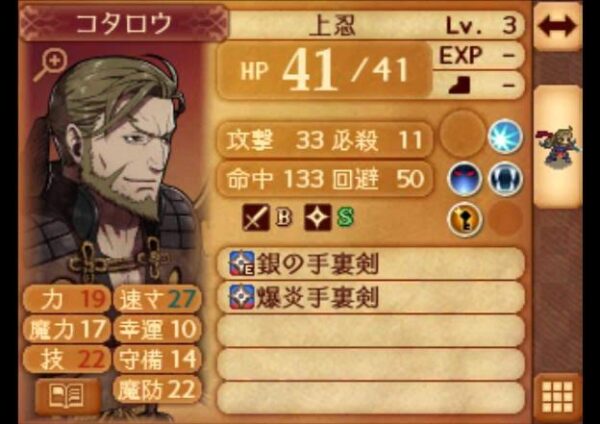
Task: Tap the sword weapon rank icon
Action: 256,217
